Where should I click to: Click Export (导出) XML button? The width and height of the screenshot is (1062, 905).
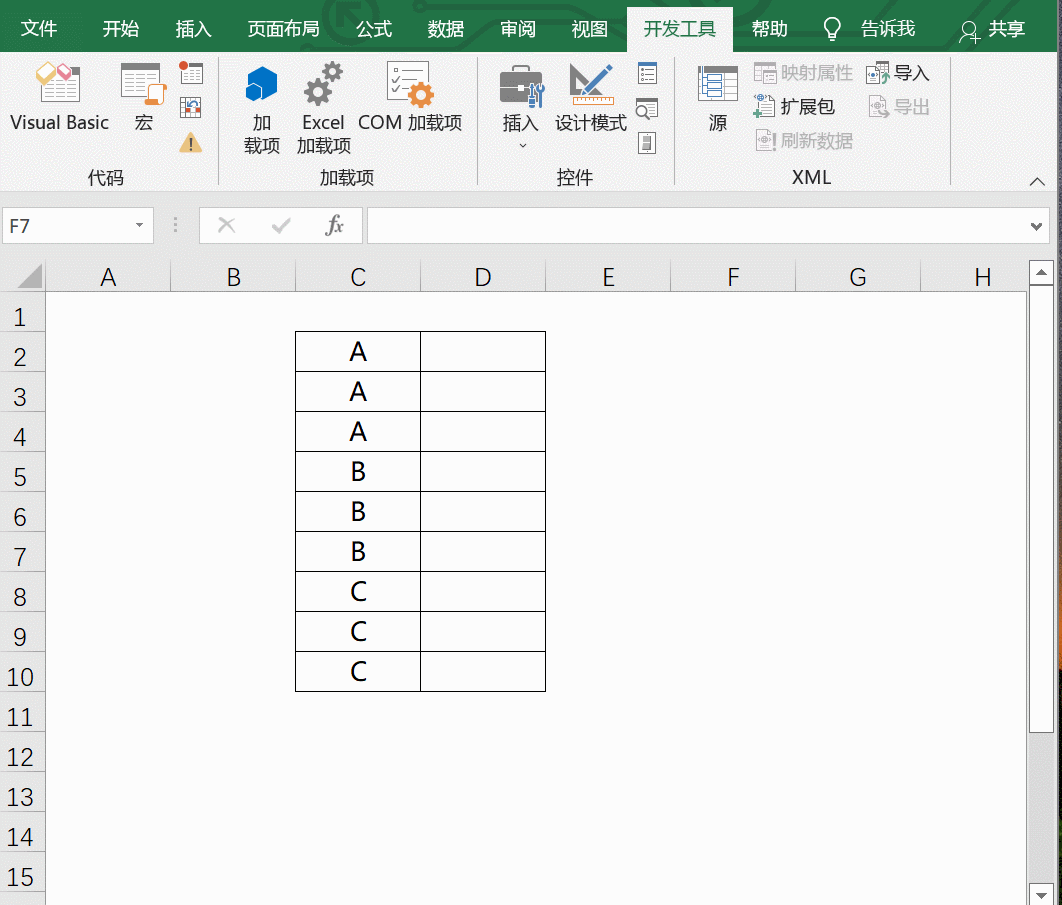[x=899, y=106]
